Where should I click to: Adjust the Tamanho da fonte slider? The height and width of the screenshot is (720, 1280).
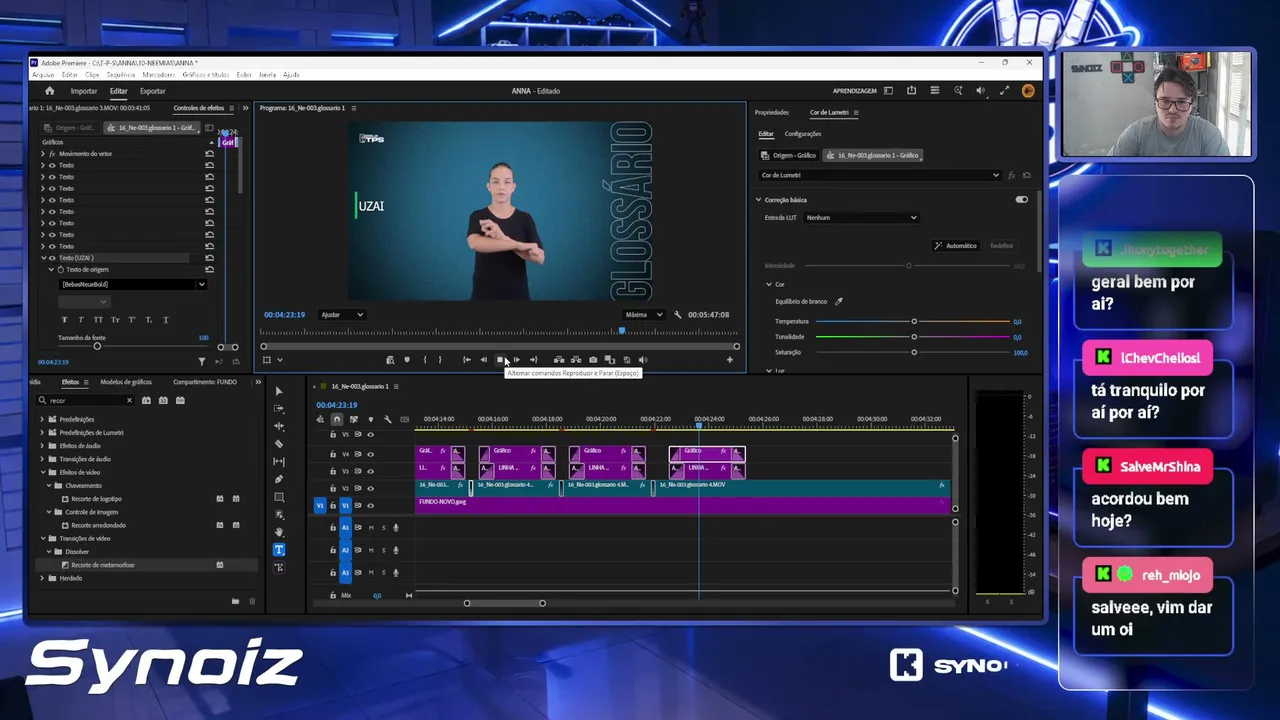pos(97,346)
